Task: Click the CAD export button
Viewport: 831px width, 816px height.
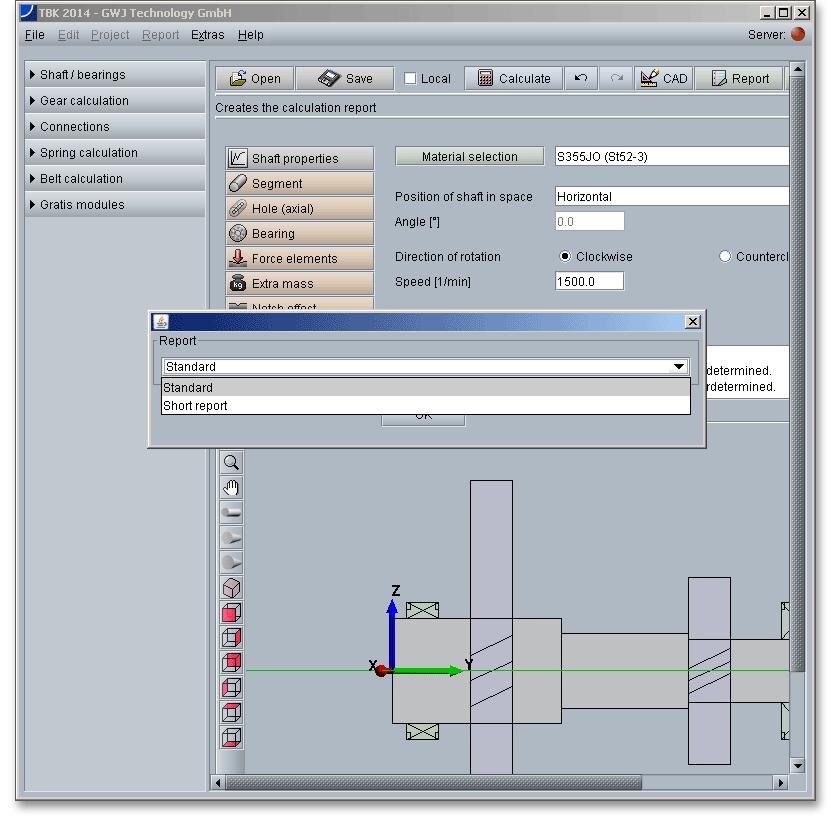Action: click(663, 79)
